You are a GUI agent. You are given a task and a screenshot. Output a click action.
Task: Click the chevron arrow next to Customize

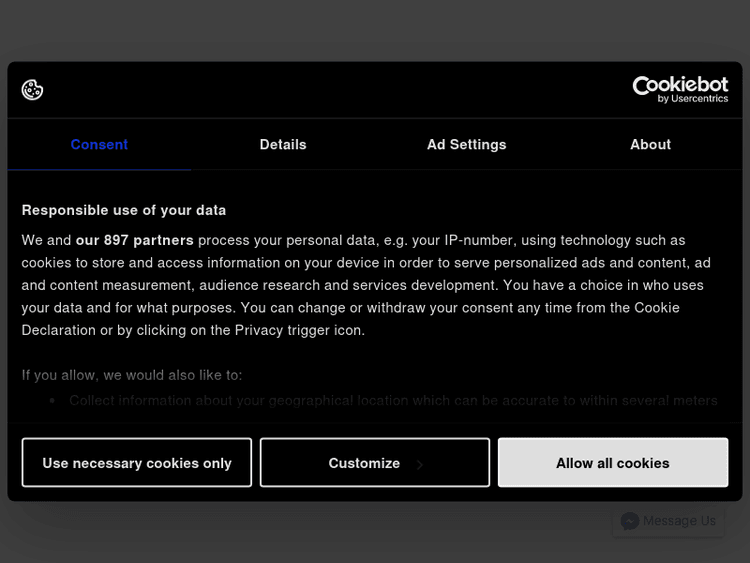pyautogui.click(x=420, y=464)
